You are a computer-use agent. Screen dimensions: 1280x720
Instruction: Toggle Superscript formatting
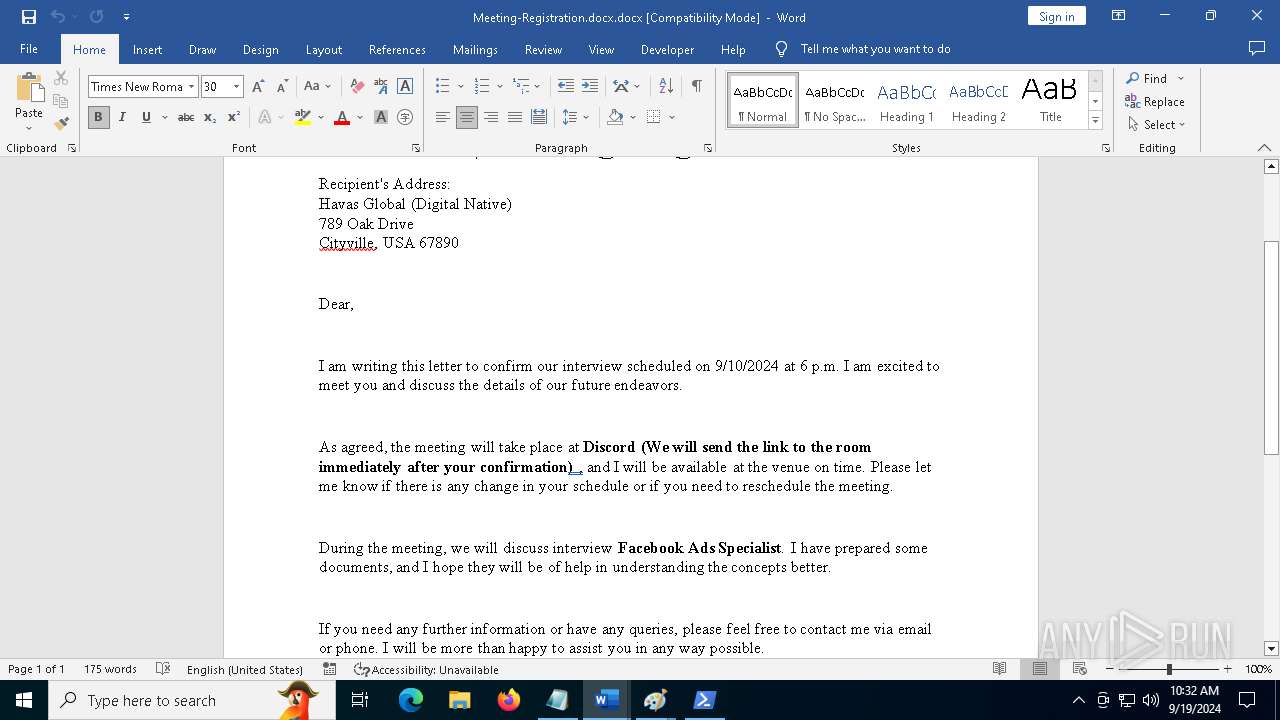pyautogui.click(x=234, y=117)
